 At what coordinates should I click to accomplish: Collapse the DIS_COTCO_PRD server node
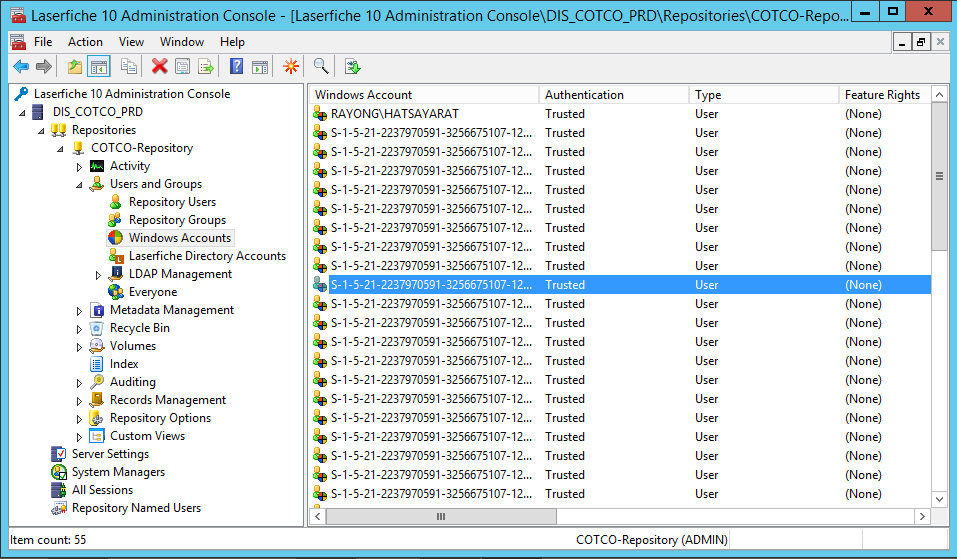(22, 113)
